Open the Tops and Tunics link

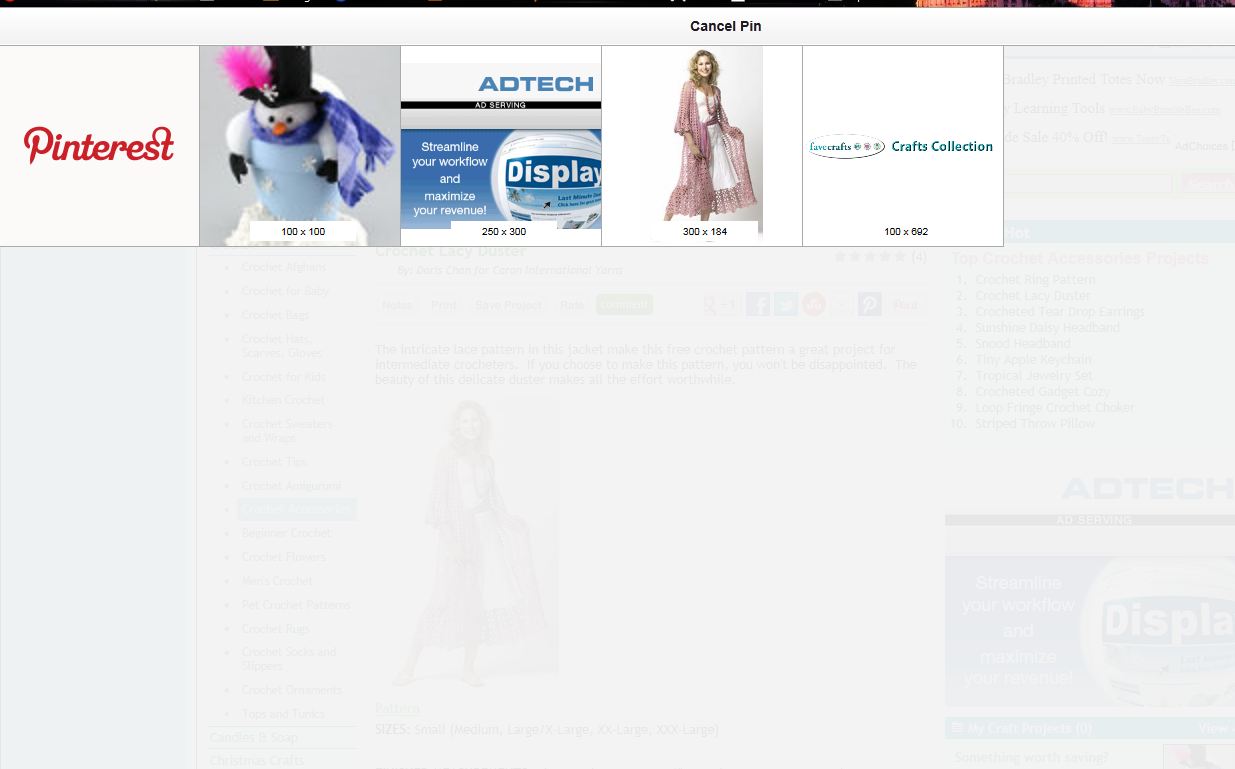[283, 714]
